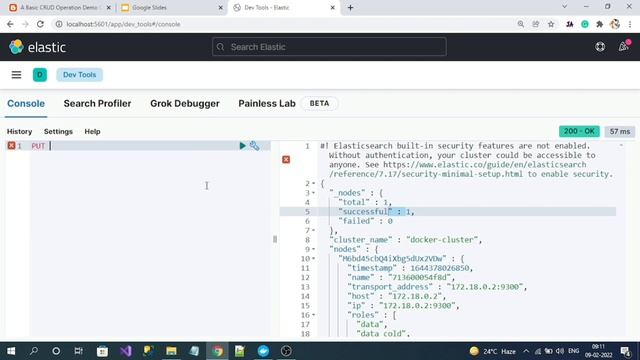
Task: Switch to Search Profiler tab
Action: pos(97,104)
